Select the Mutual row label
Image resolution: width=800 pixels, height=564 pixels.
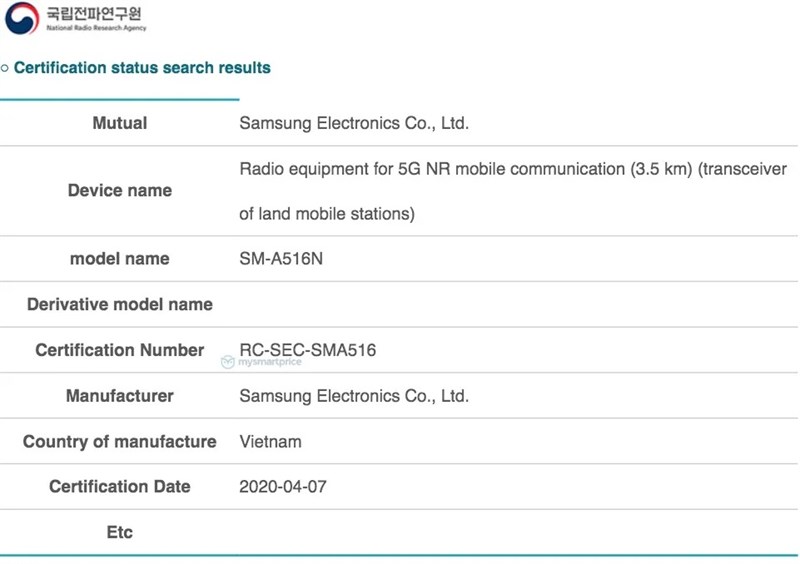tap(120, 124)
